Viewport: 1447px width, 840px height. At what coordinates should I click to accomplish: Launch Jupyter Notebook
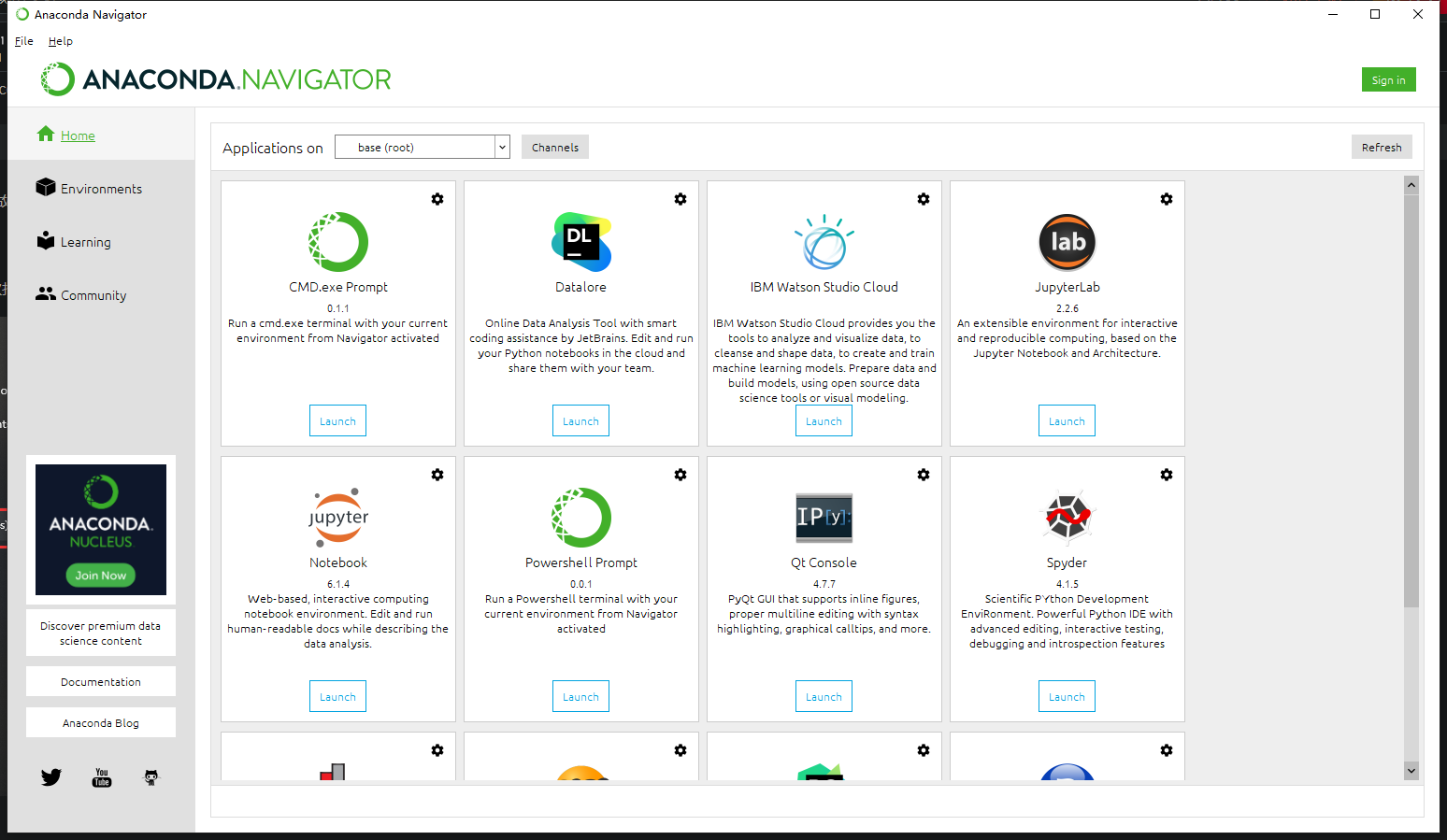pos(338,696)
